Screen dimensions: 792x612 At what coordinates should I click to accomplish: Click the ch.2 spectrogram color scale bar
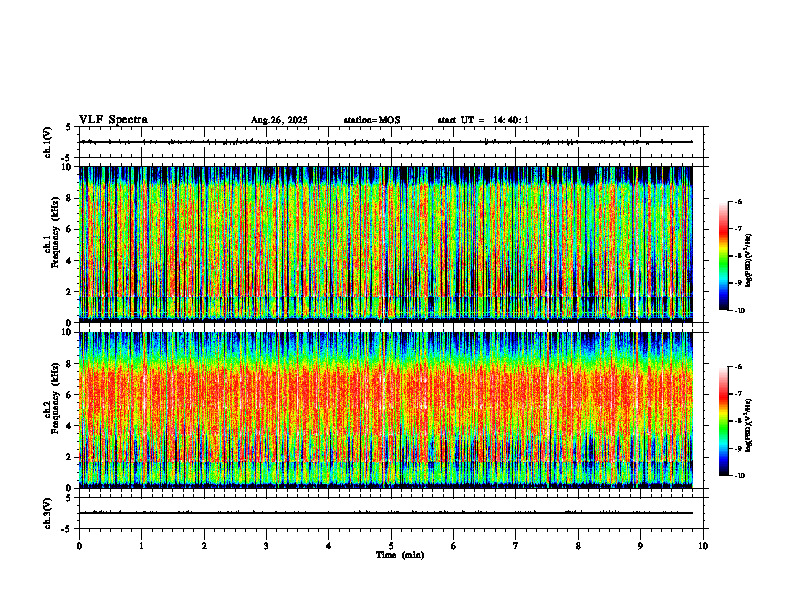724,421
